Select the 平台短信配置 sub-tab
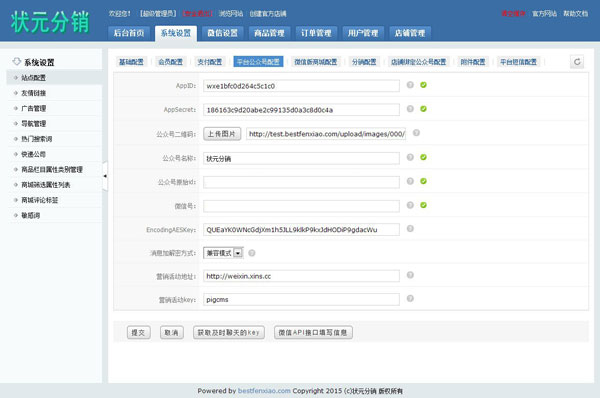600x398 pixels. [x=518, y=62]
